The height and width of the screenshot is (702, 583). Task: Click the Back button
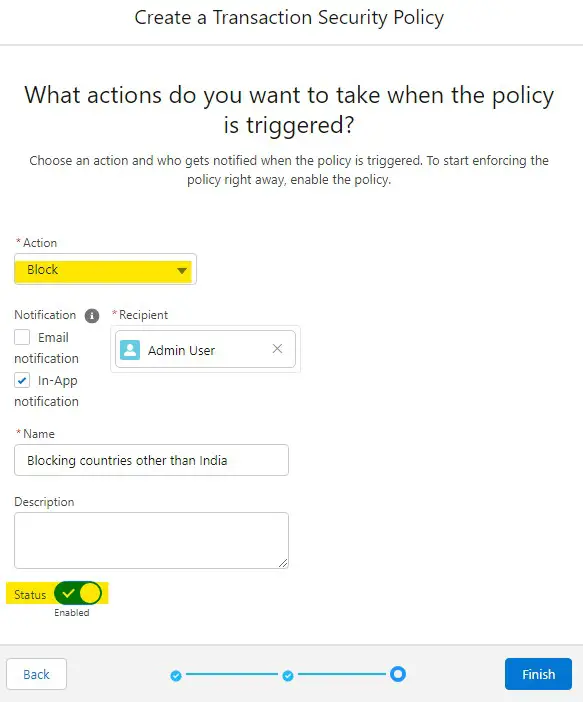tap(36, 674)
